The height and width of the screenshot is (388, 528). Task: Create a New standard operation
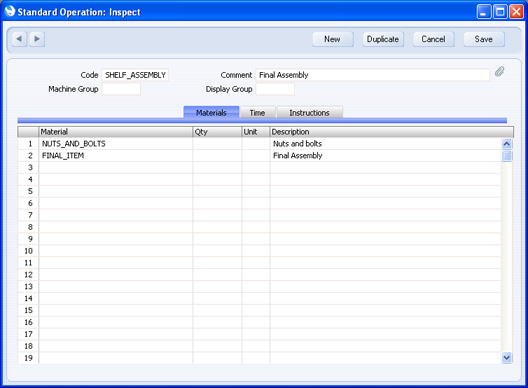pos(332,39)
